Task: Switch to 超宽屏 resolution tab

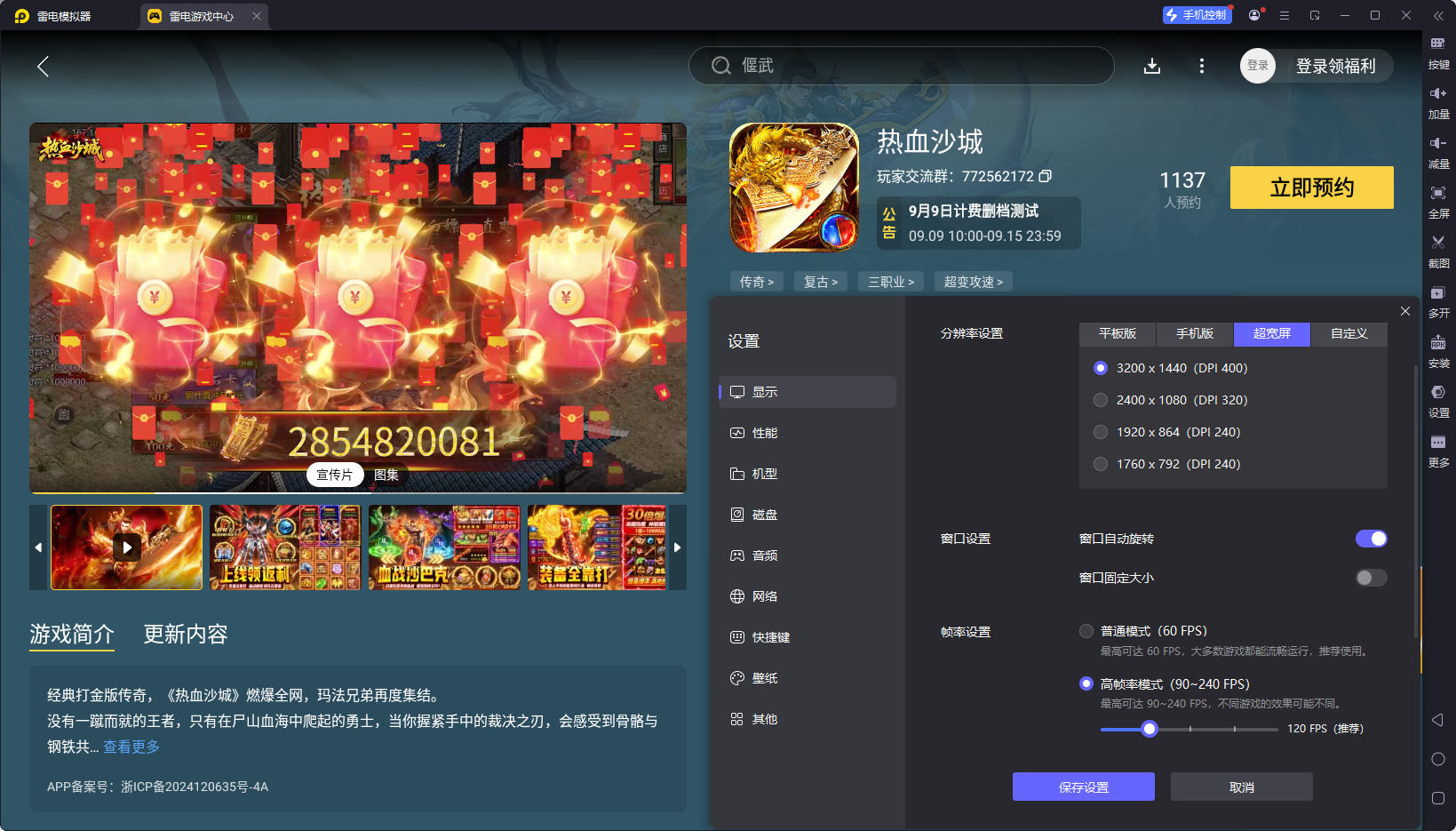Action: click(x=1272, y=334)
